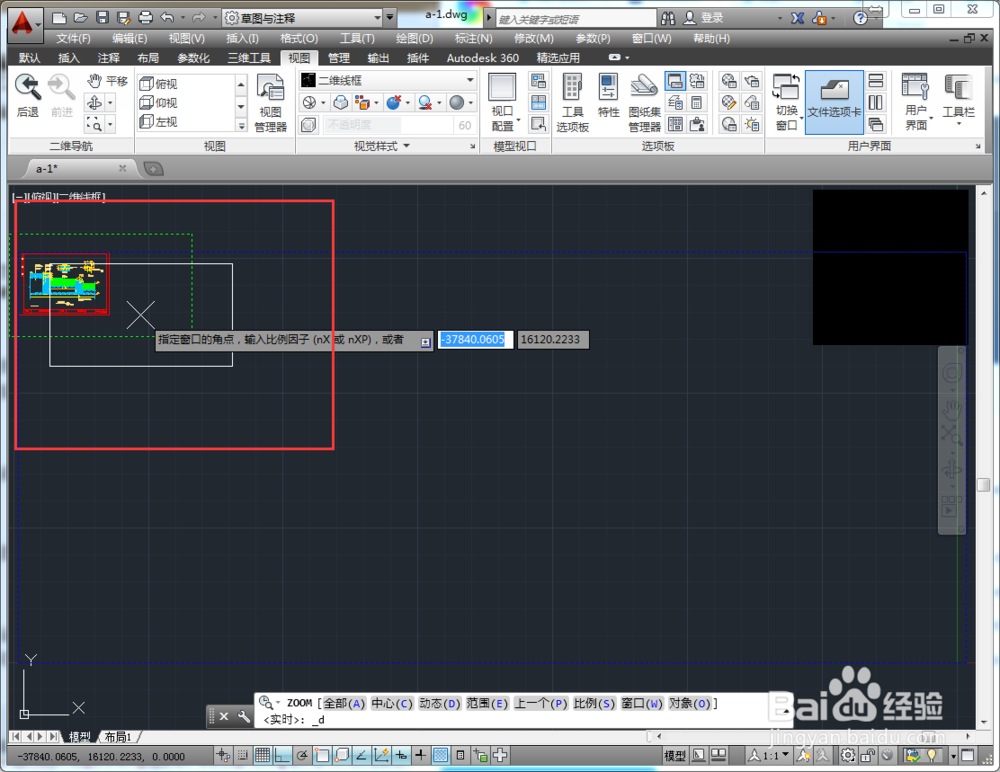Expand the orbit tool dropdown arrow
Viewport: 1000px width, 772px height.
110,103
